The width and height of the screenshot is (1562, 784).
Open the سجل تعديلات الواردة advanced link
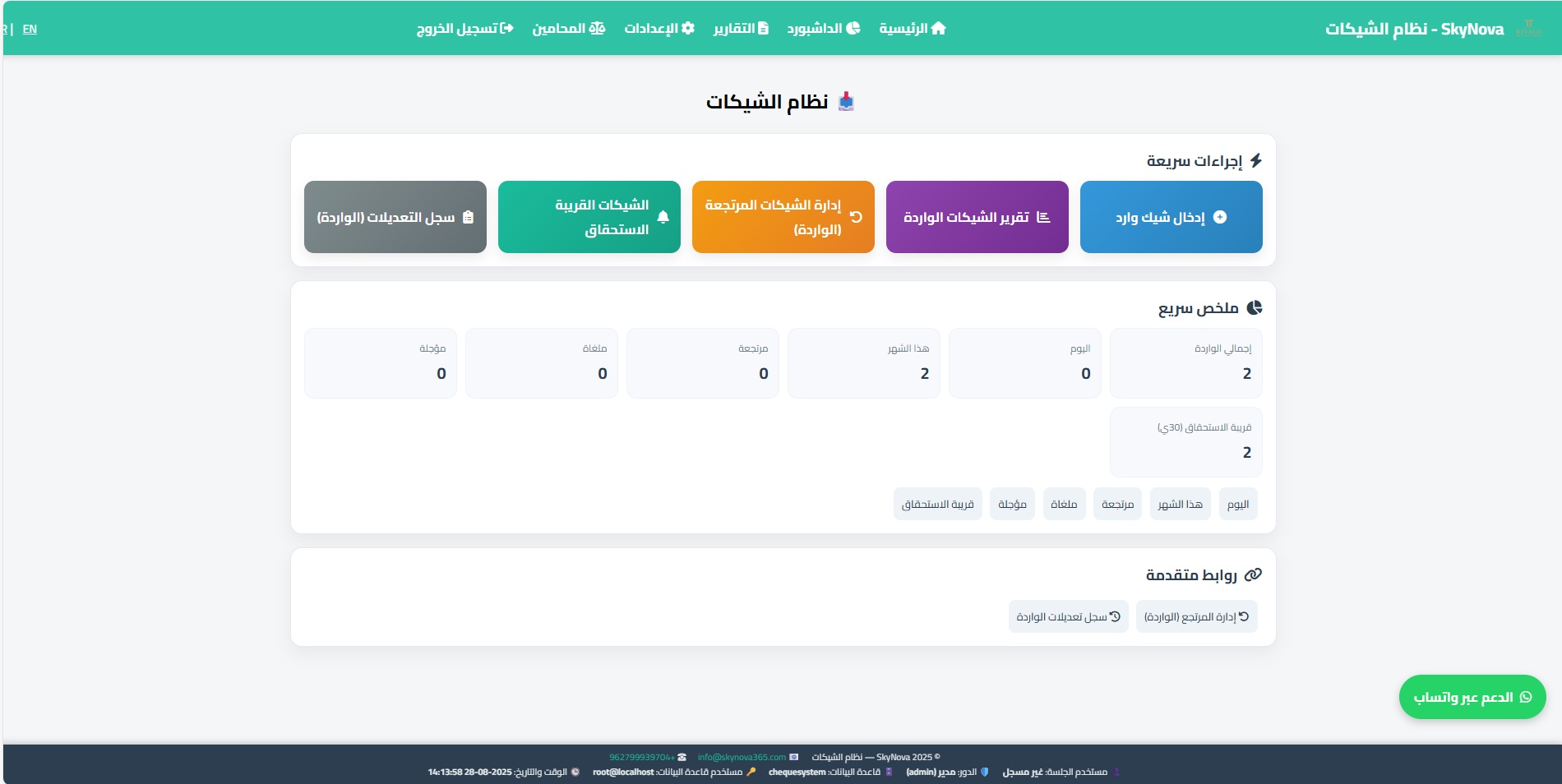[x=1068, y=616]
